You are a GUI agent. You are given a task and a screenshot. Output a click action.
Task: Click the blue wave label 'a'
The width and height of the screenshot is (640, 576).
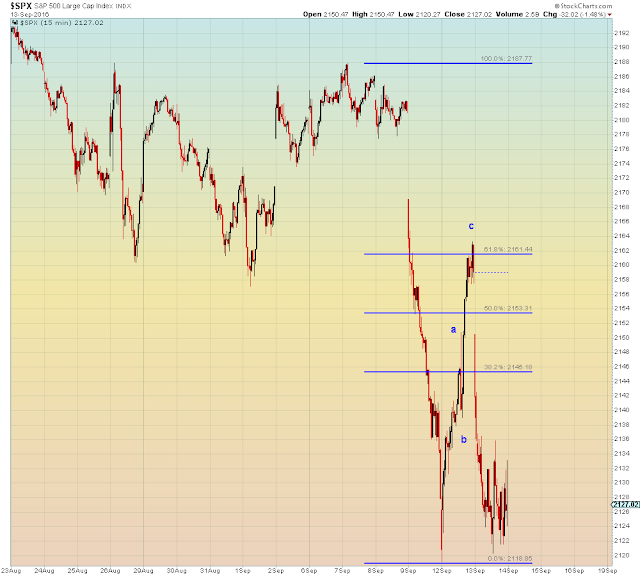[453, 330]
